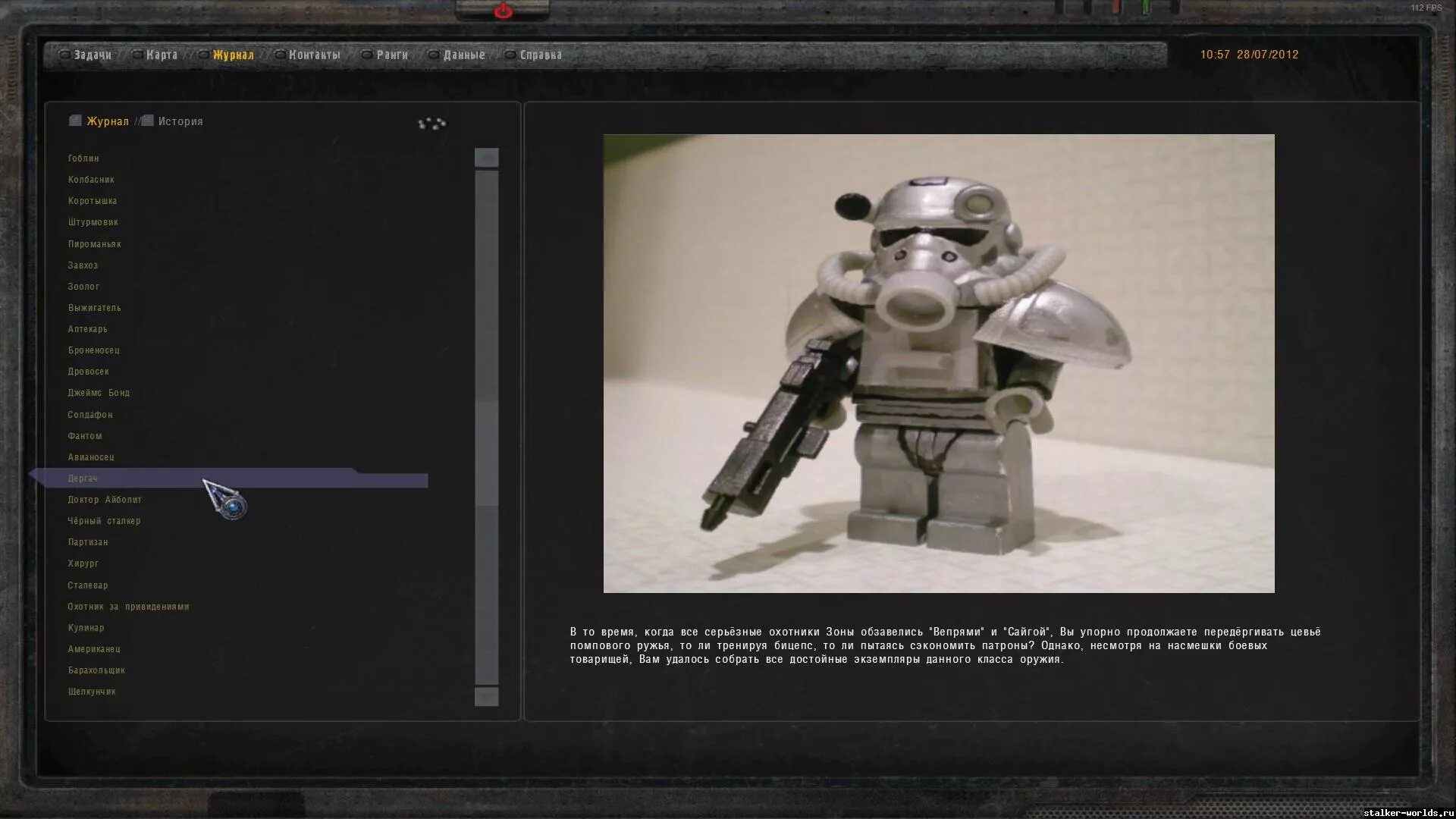Screen dimensions: 1456x819
Task: Select the highlighted Дергач entry
Action: click(228, 479)
